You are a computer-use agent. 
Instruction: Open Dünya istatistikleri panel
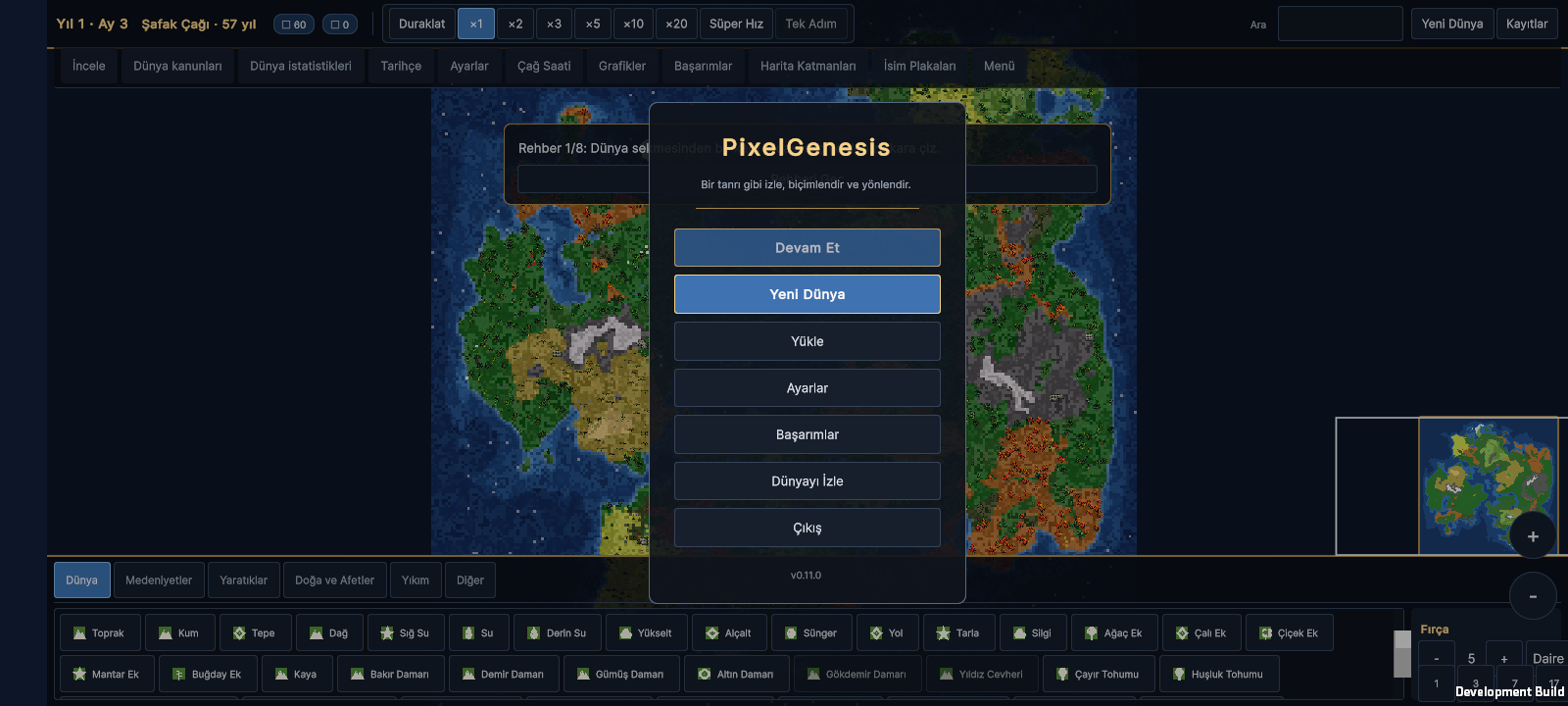pyautogui.click(x=301, y=66)
